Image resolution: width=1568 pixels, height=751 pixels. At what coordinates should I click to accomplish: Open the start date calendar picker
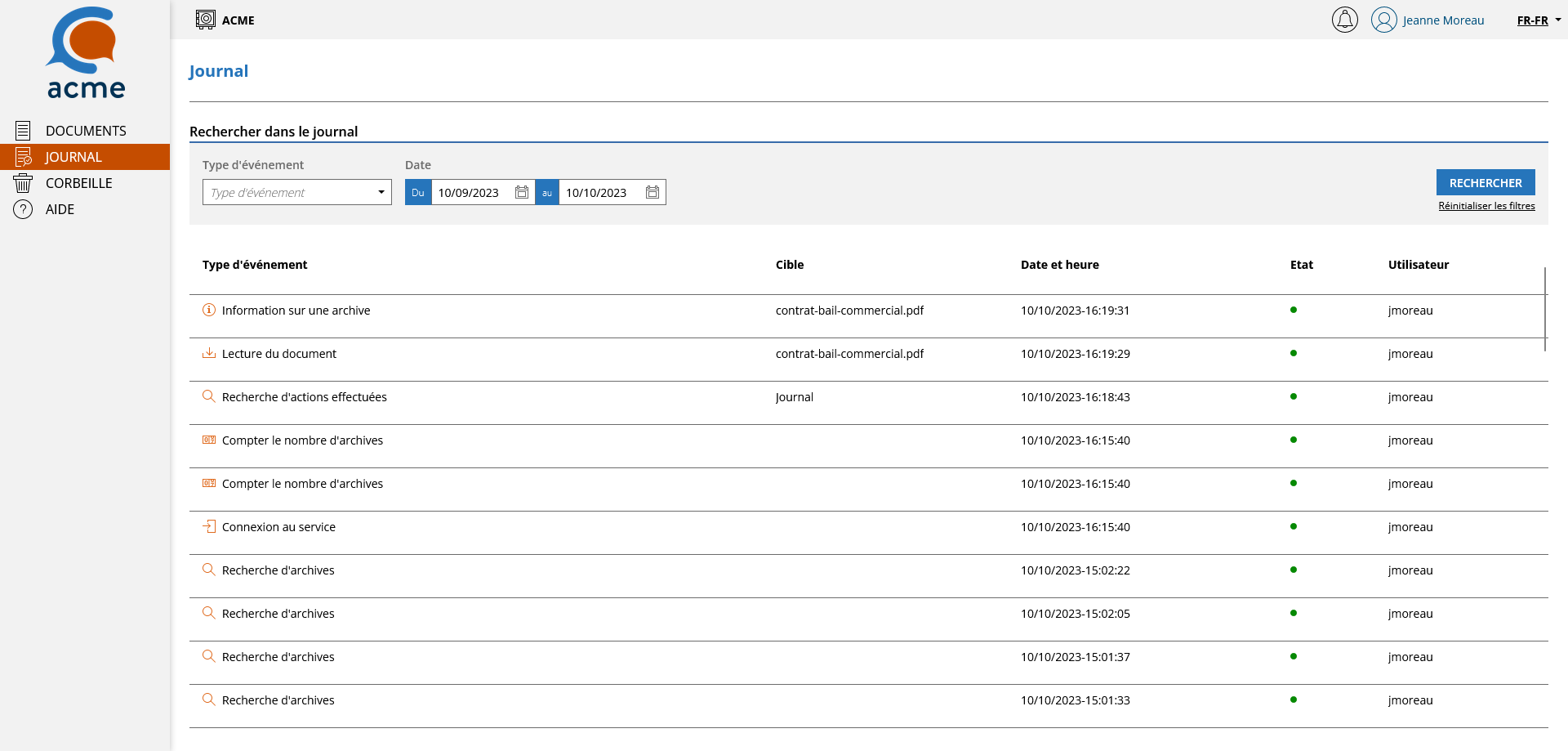point(522,192)
